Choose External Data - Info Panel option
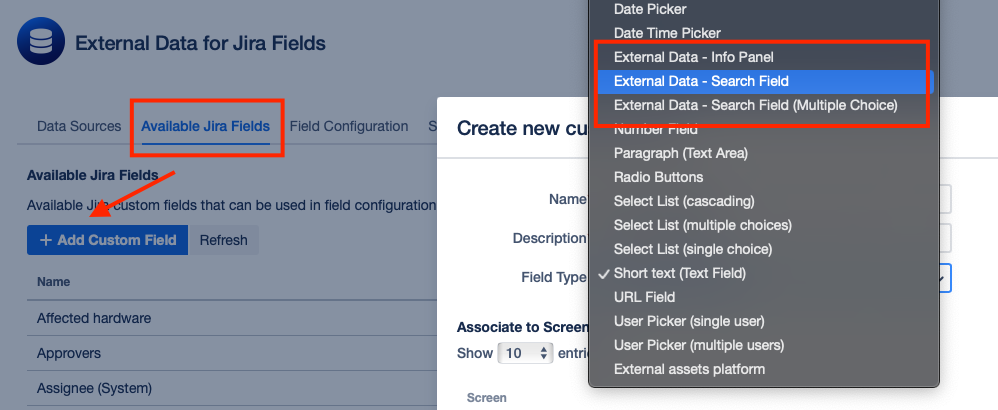 [x=693, y=57]
